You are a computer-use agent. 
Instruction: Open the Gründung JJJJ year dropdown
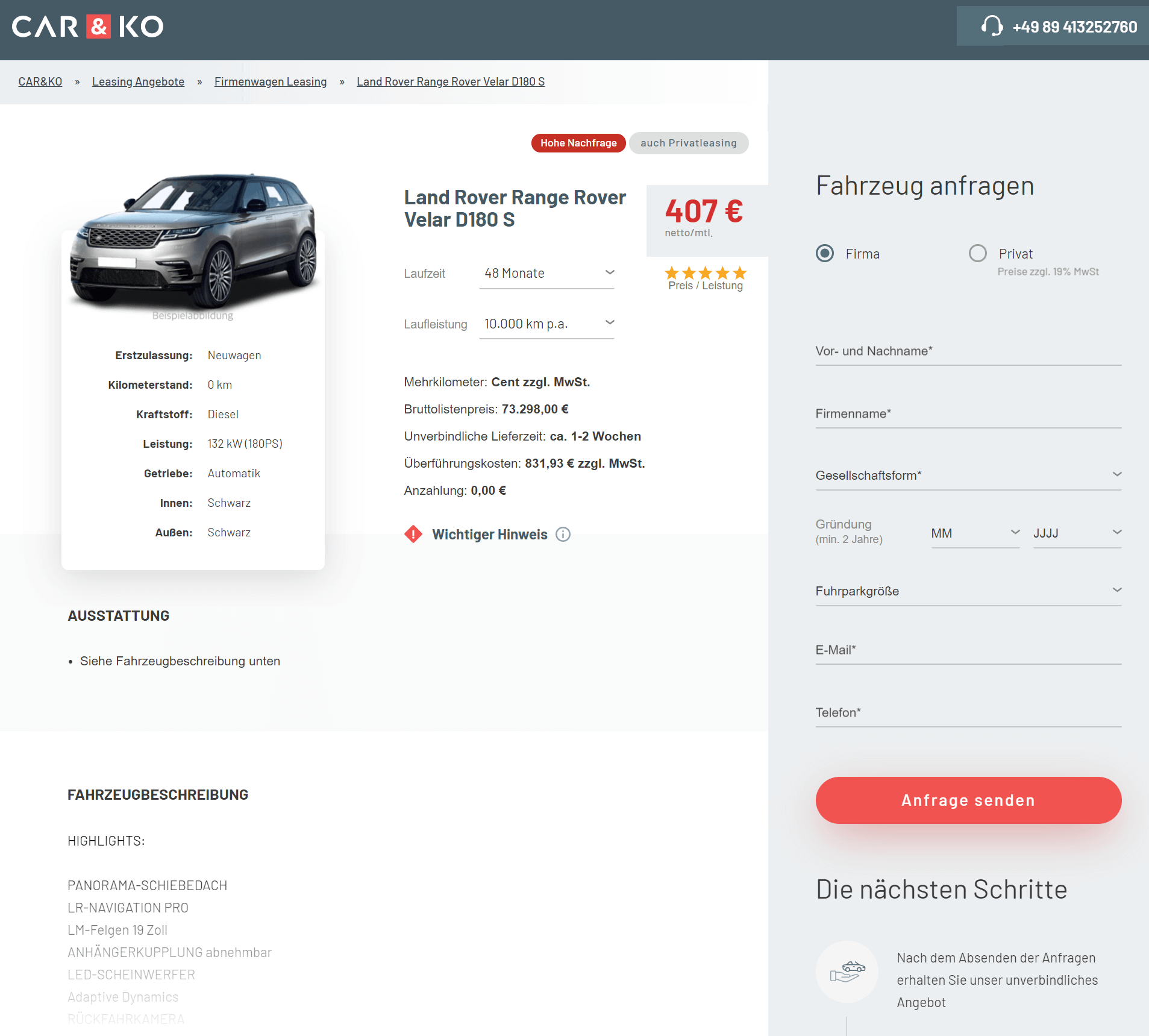click(x=1077, y=533)
